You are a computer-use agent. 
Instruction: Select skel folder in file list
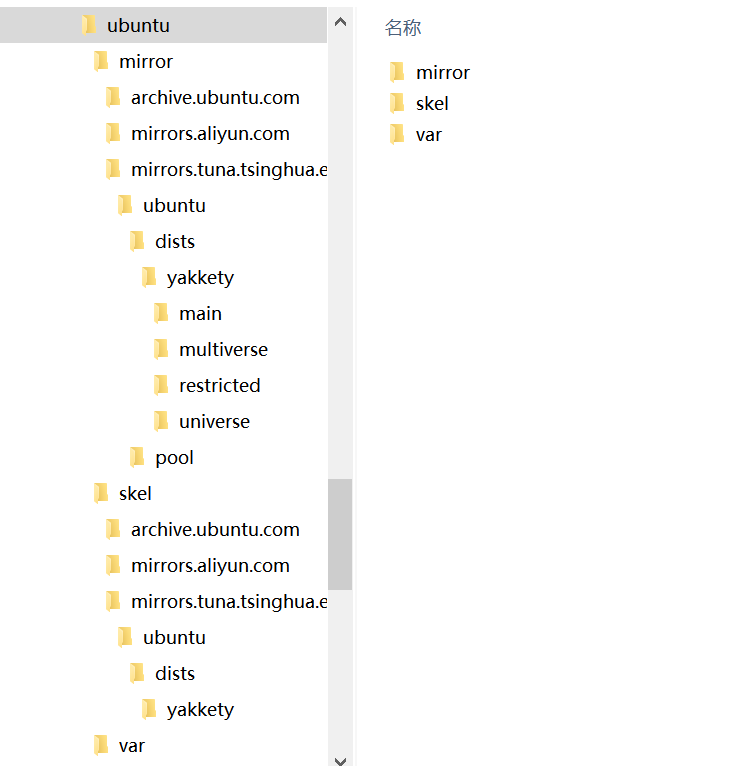pos(432,104)
